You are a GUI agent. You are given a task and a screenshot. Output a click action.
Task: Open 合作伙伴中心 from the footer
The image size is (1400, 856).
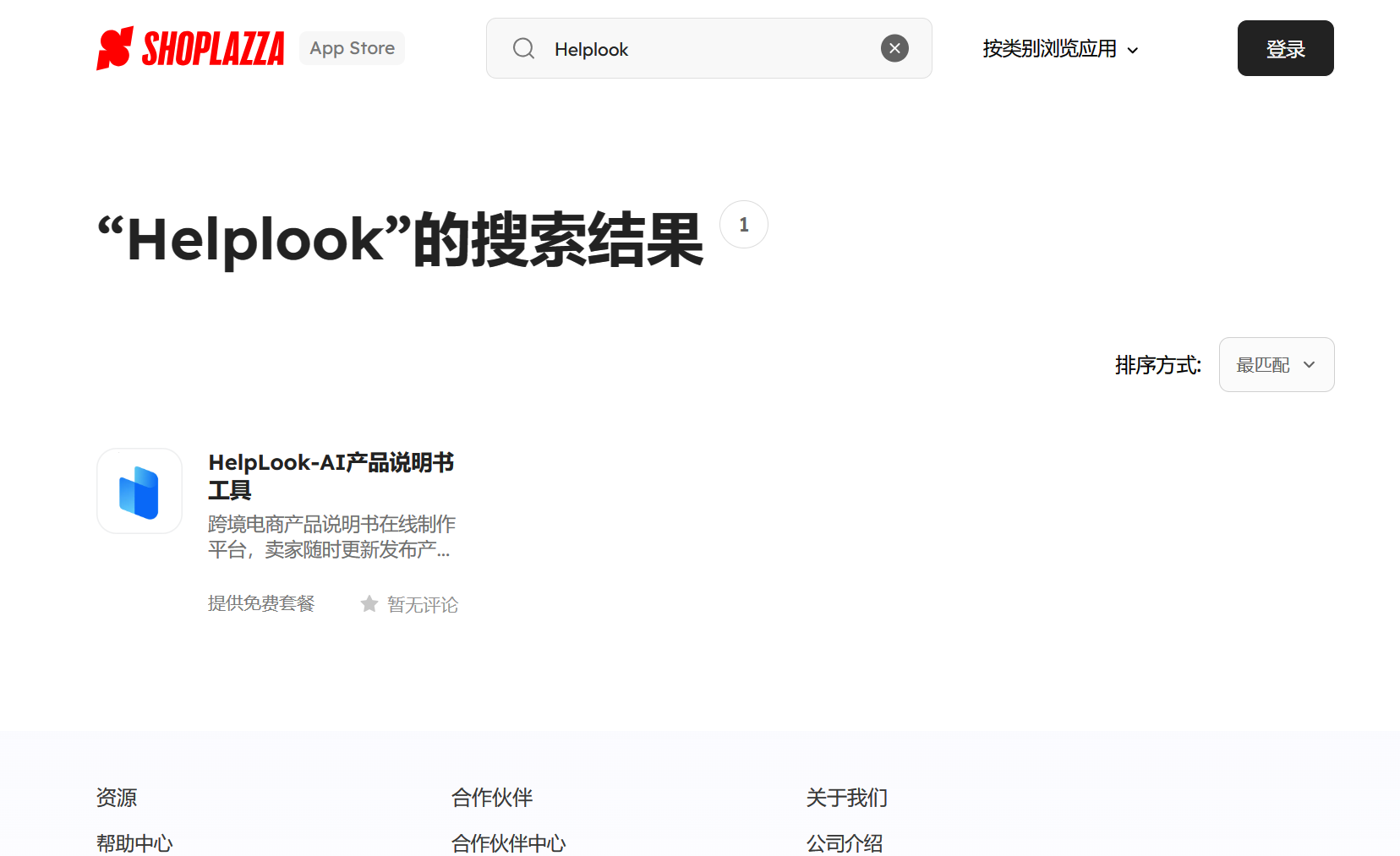coord(508,842)
